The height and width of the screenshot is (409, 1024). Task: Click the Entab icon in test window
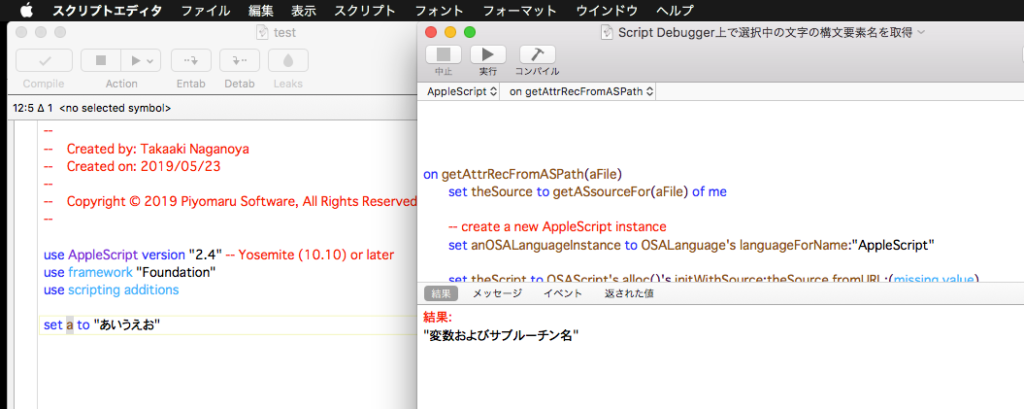(x=191, y=60)
